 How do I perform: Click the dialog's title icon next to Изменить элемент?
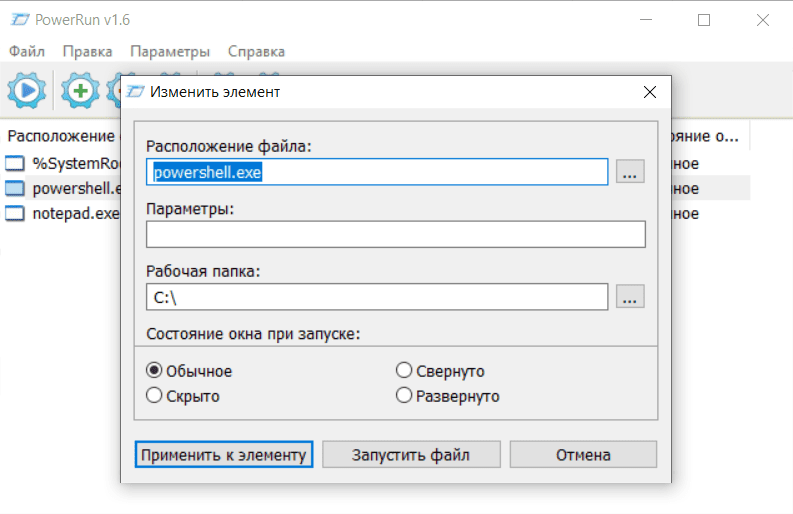pos(136,92)
